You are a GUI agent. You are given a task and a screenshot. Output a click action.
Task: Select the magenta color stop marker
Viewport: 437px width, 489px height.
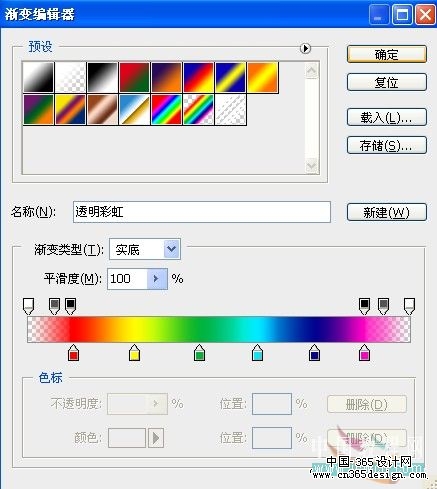coord(364,353)
